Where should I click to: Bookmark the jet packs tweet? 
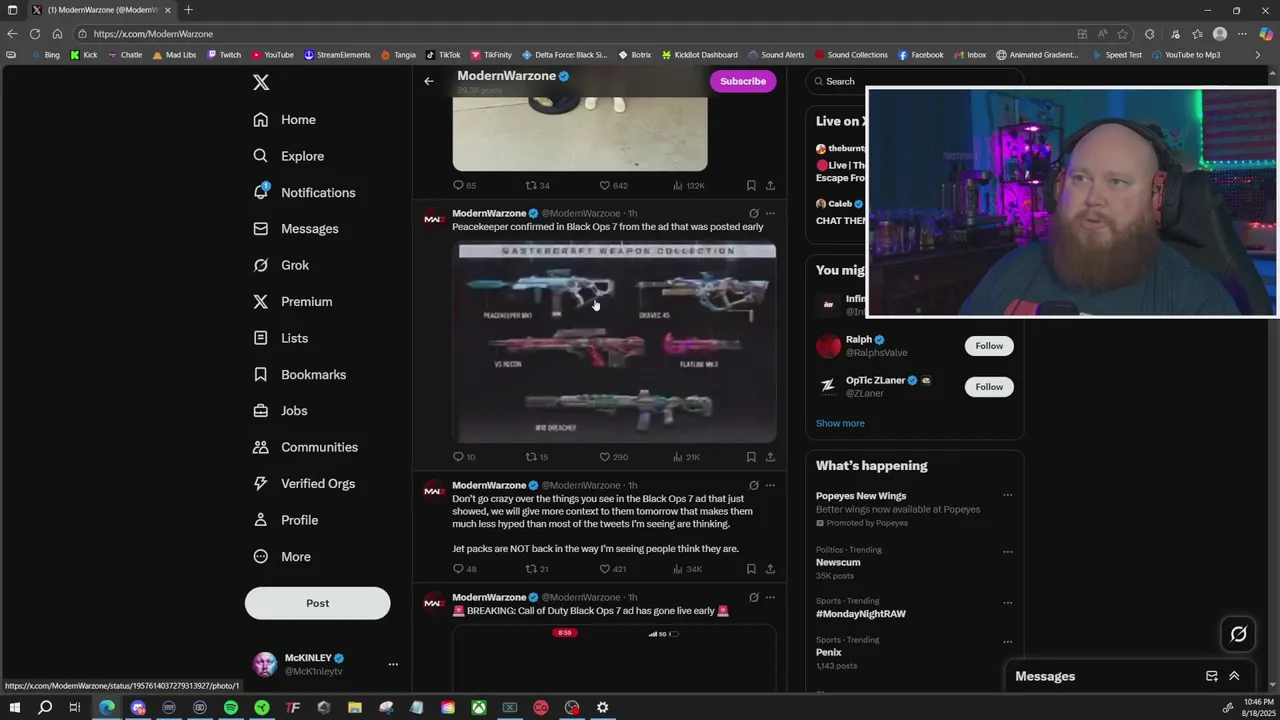751,569
